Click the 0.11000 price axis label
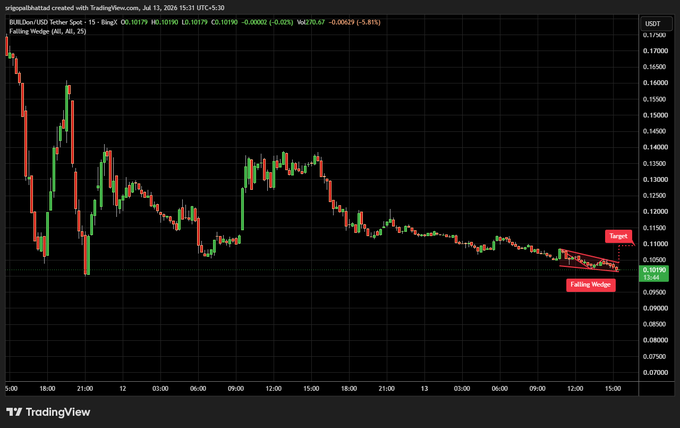 (x=655, y=244)
